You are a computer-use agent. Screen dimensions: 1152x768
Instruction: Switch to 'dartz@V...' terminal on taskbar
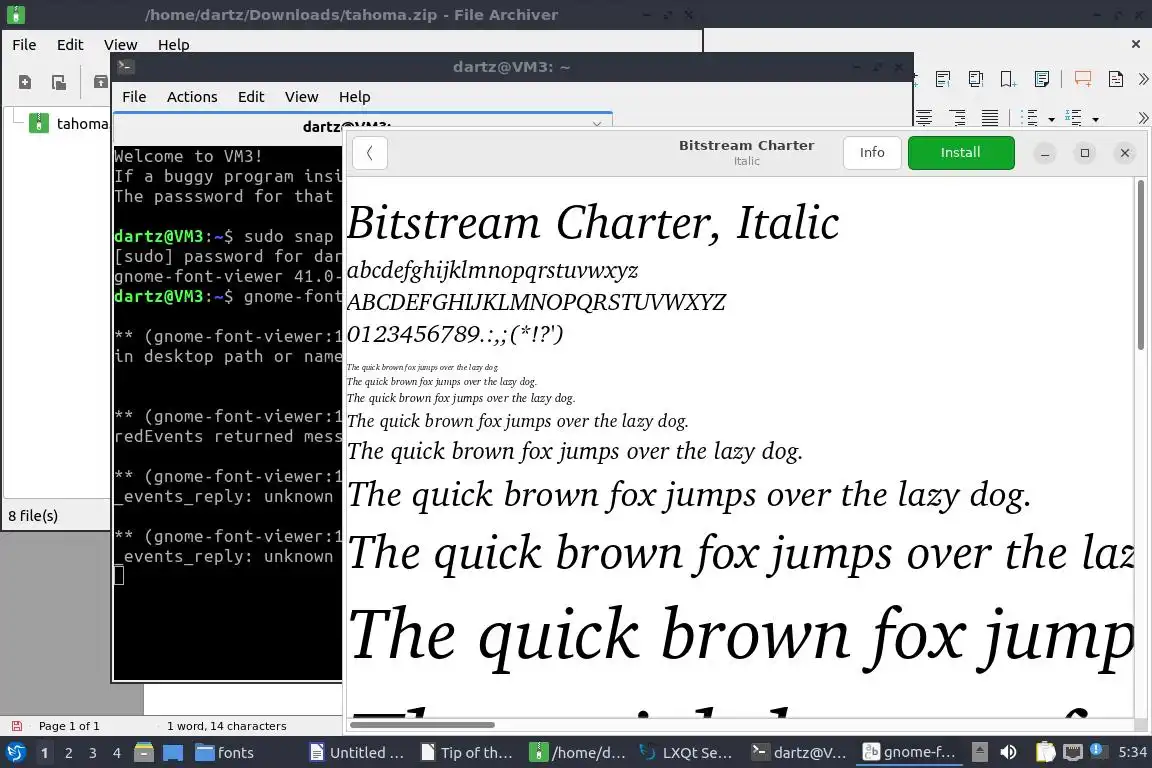coord(799,753)
